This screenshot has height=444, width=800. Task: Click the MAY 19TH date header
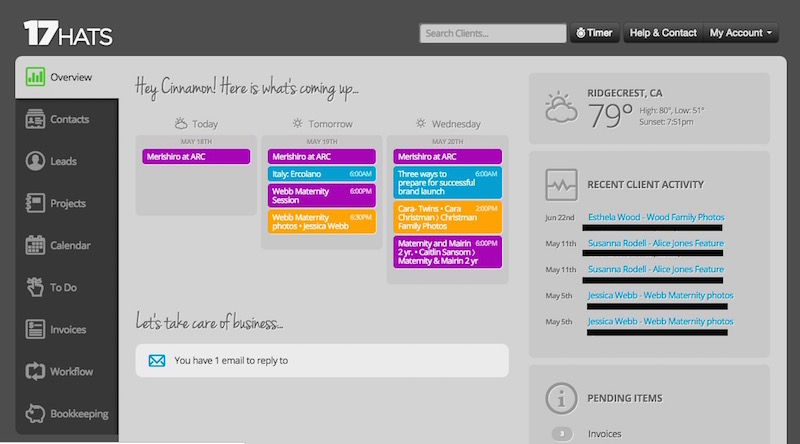pyautogui.click(x=321, y=141)
